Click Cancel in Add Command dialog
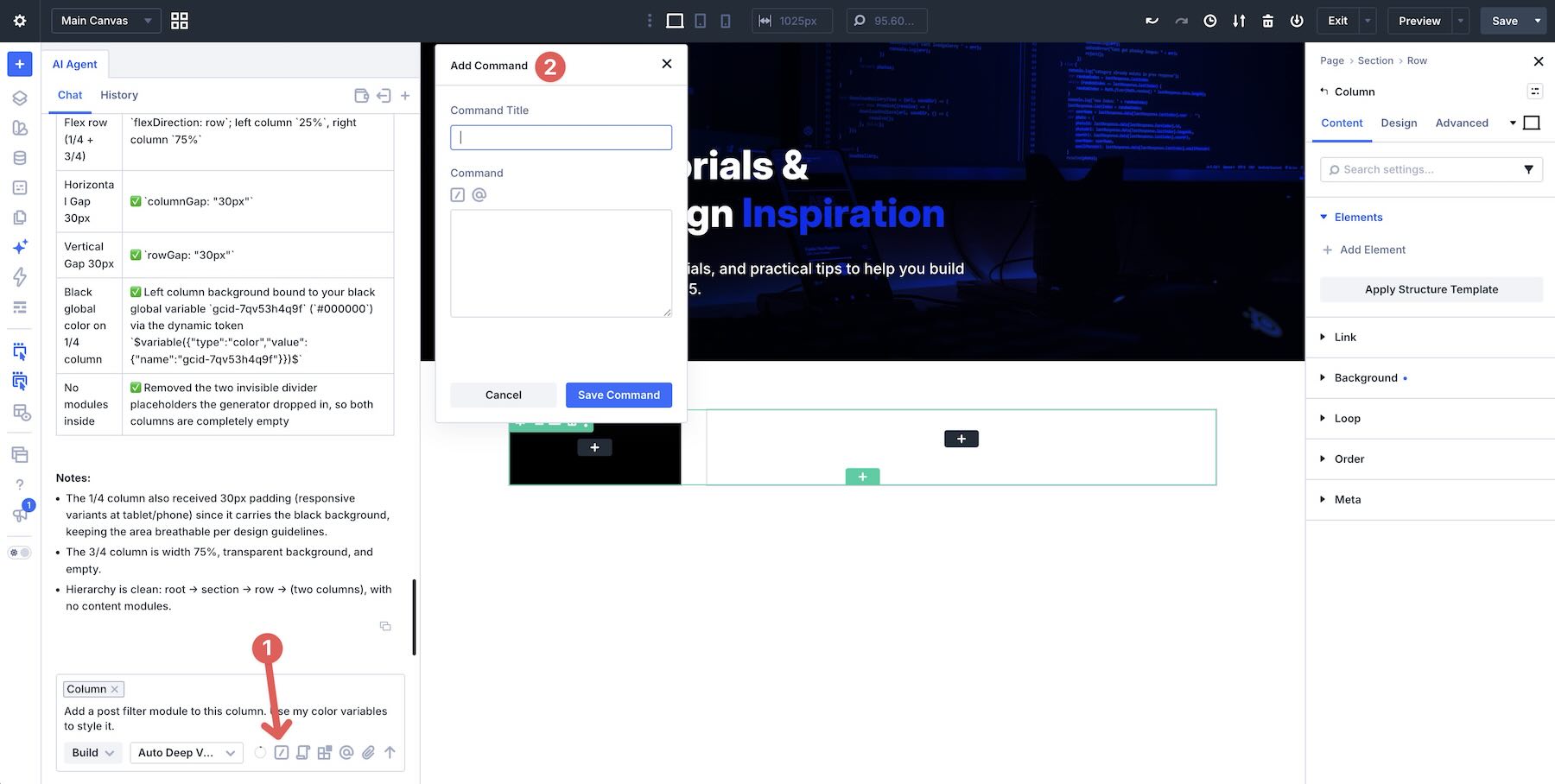 pyautogui.click(x=504, y=395)
